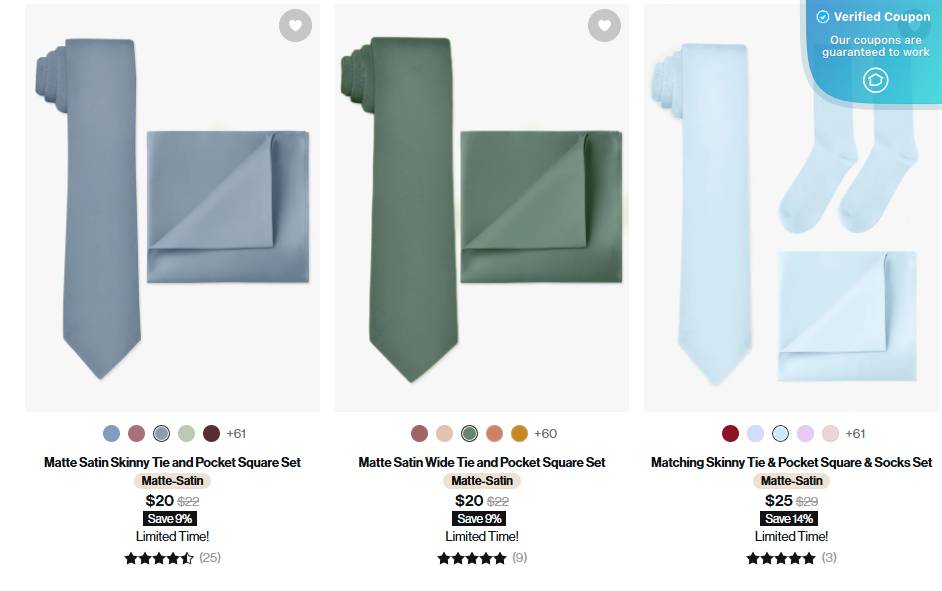Viewport: 942px width, 591px height.
Task: Click the green wide tie product image
Action: (x=482, y=208)
